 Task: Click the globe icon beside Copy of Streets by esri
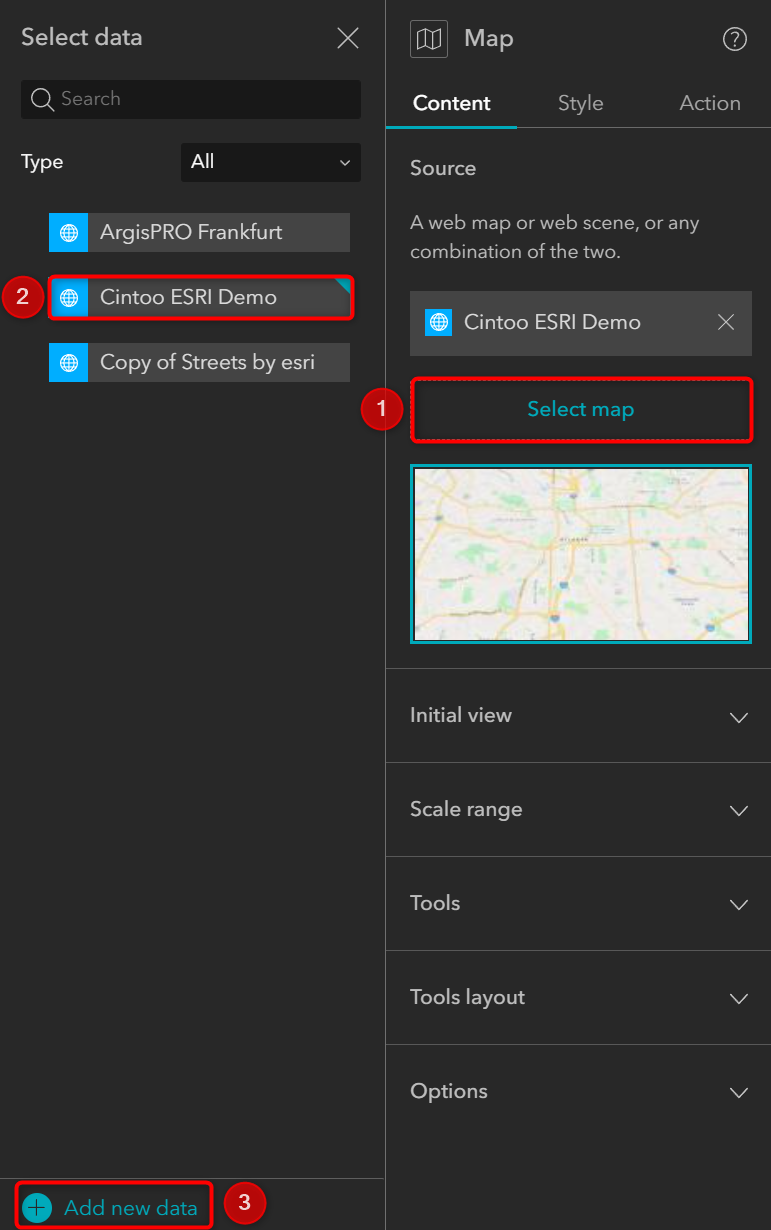click(69, 362)
